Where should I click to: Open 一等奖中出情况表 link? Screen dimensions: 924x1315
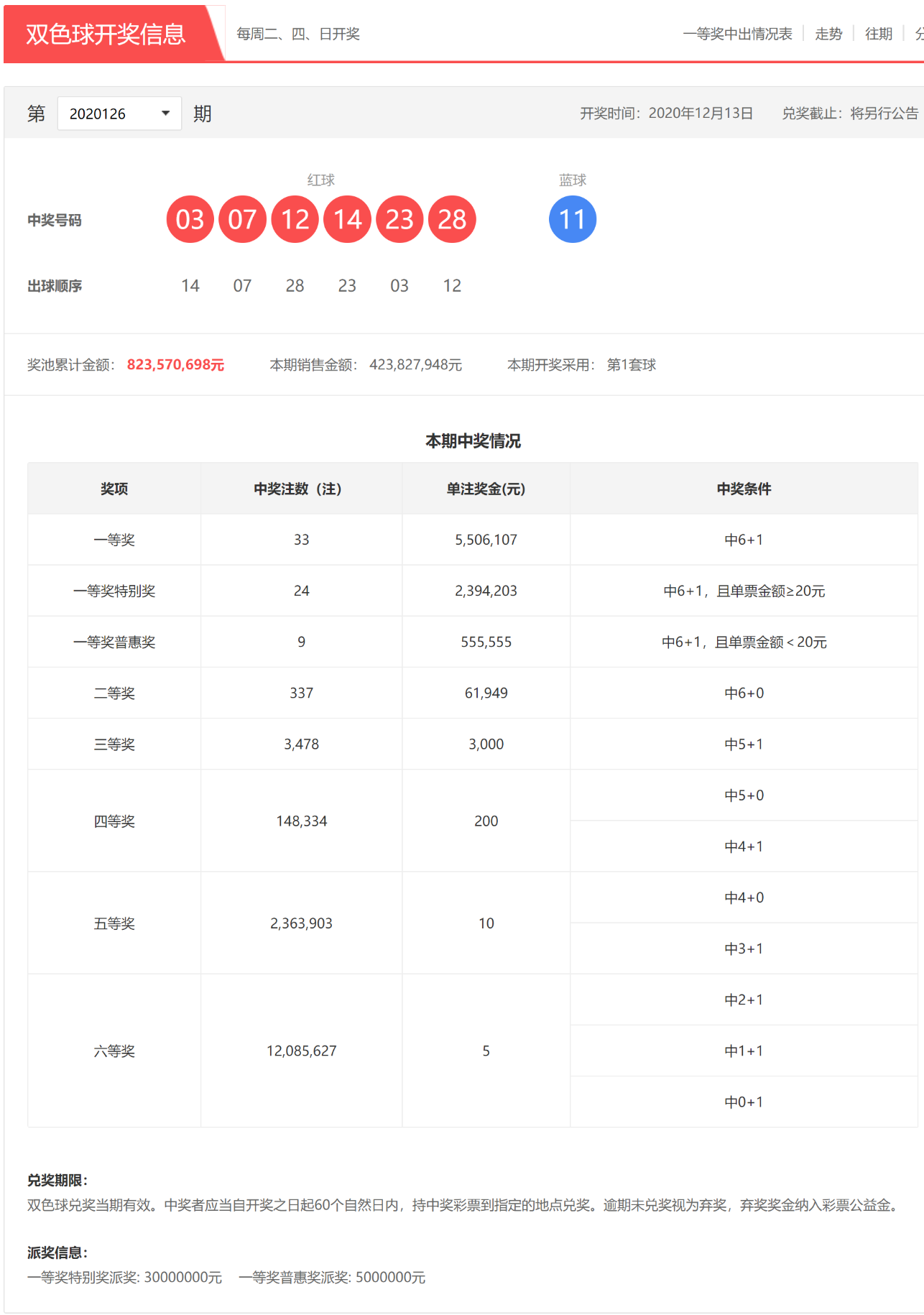(x=737, y=34)
